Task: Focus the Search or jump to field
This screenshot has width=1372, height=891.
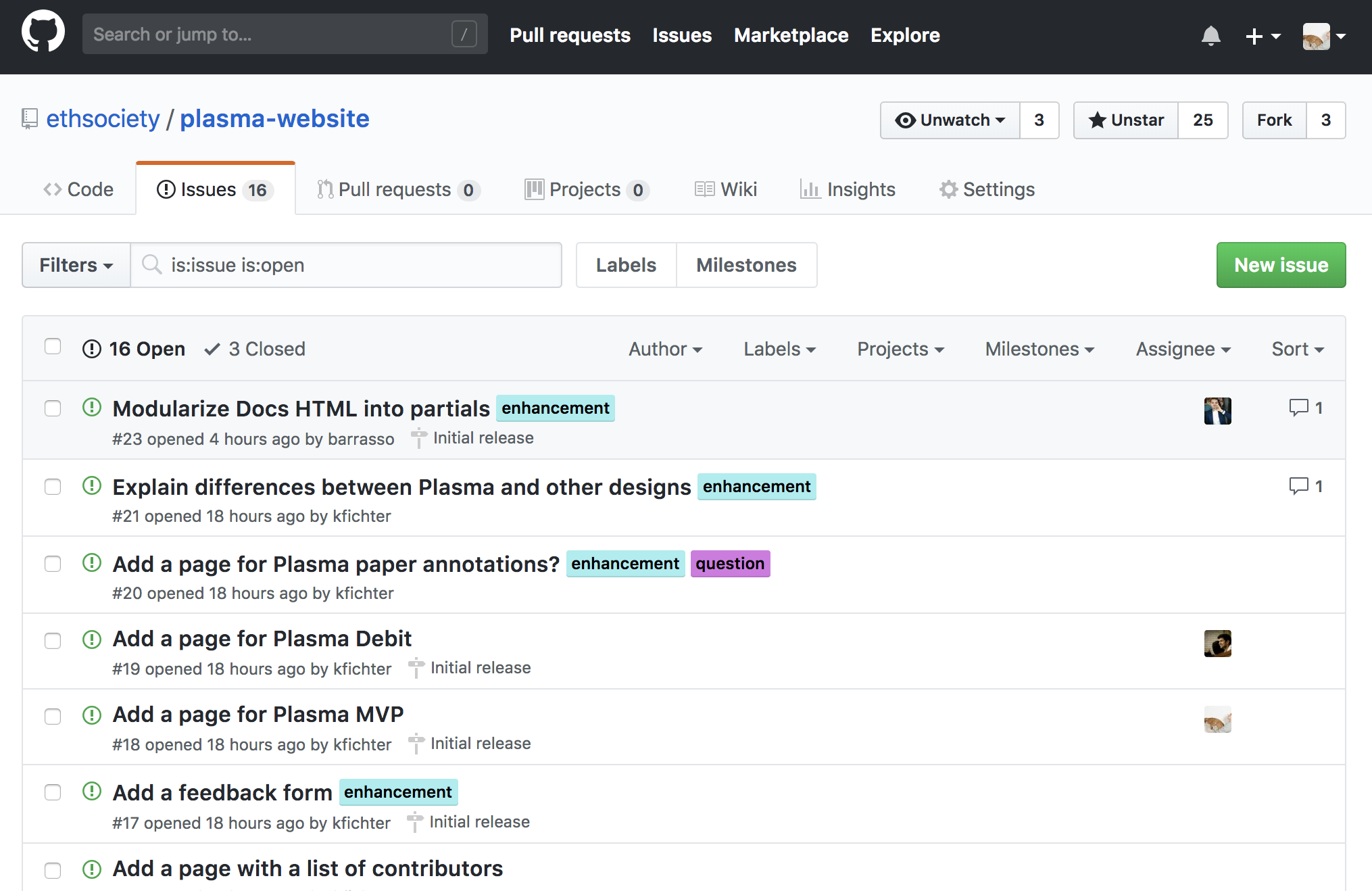Action: pyautogui.click(x=285, y=34)
